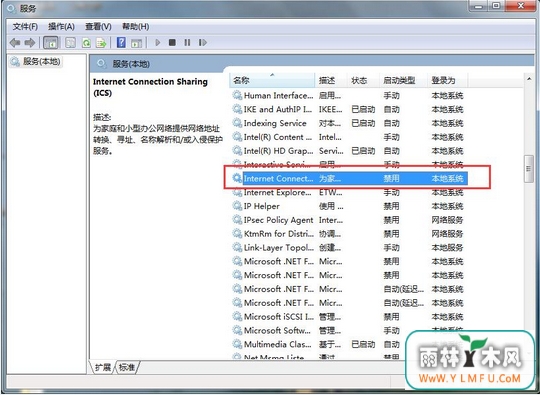Click gear icon of Link-Layer Topology row
540x395 pixels.
point(237,248)
